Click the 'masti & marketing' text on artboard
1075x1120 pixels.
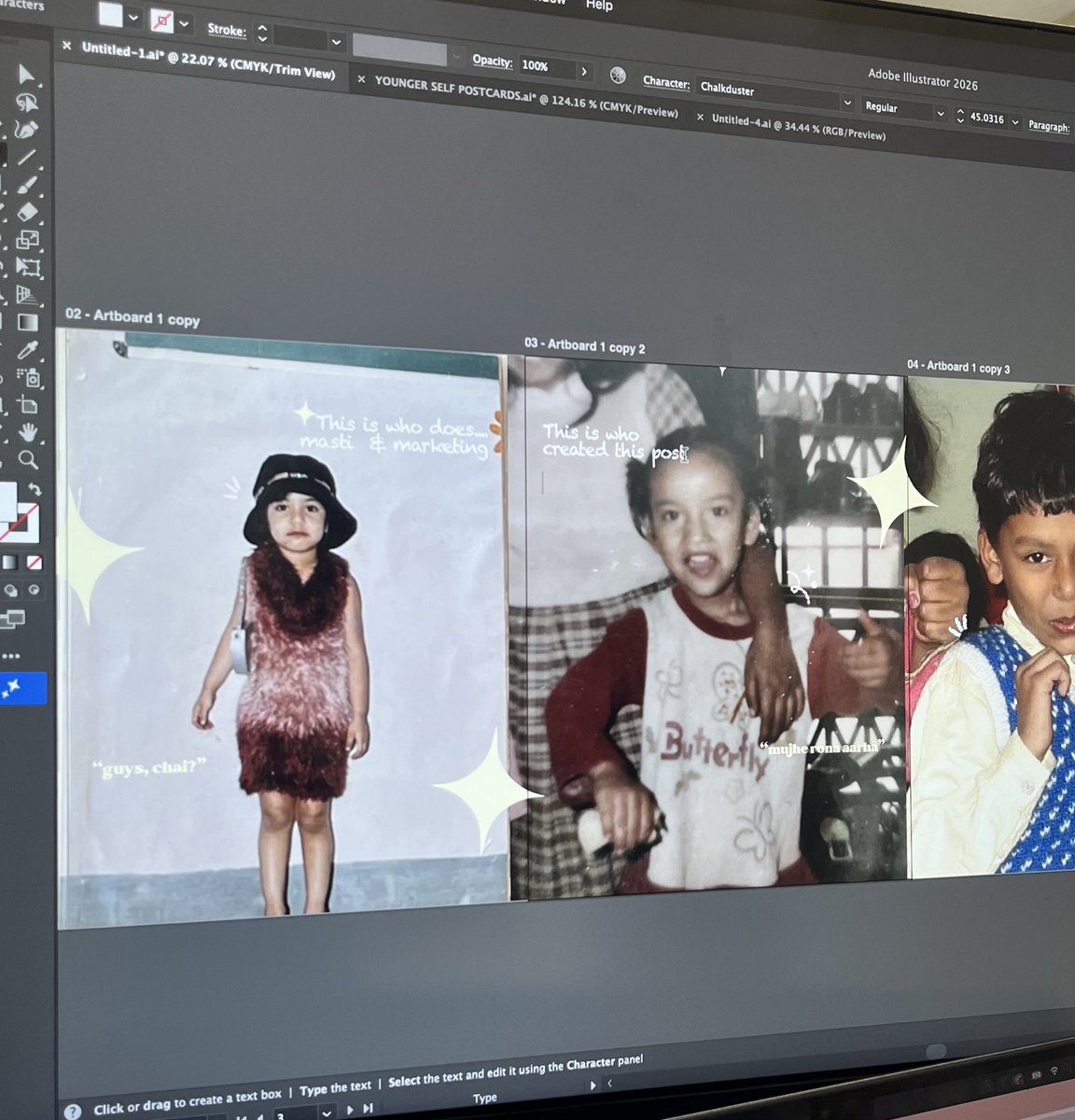395,445
